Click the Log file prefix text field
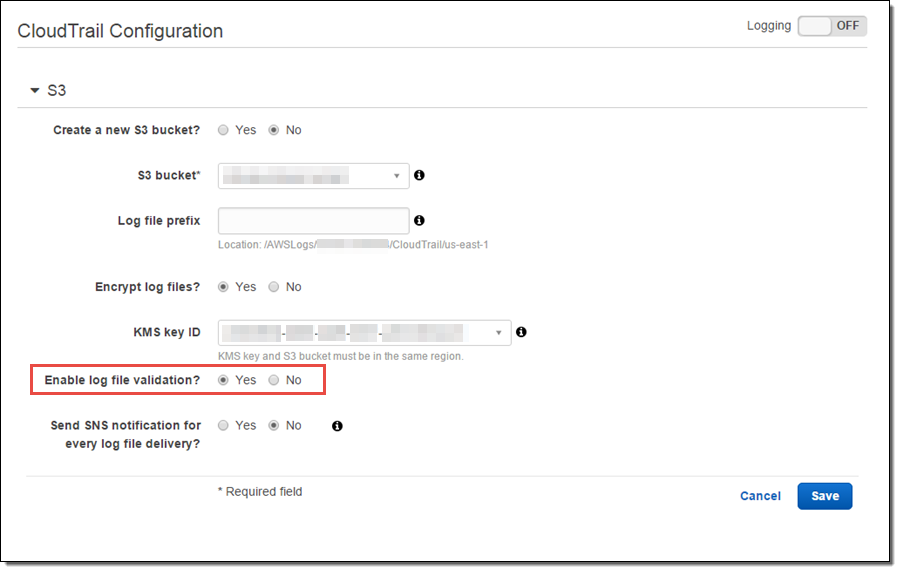The image size is (900, 572). pyautogui.click(x=313, y=221)
